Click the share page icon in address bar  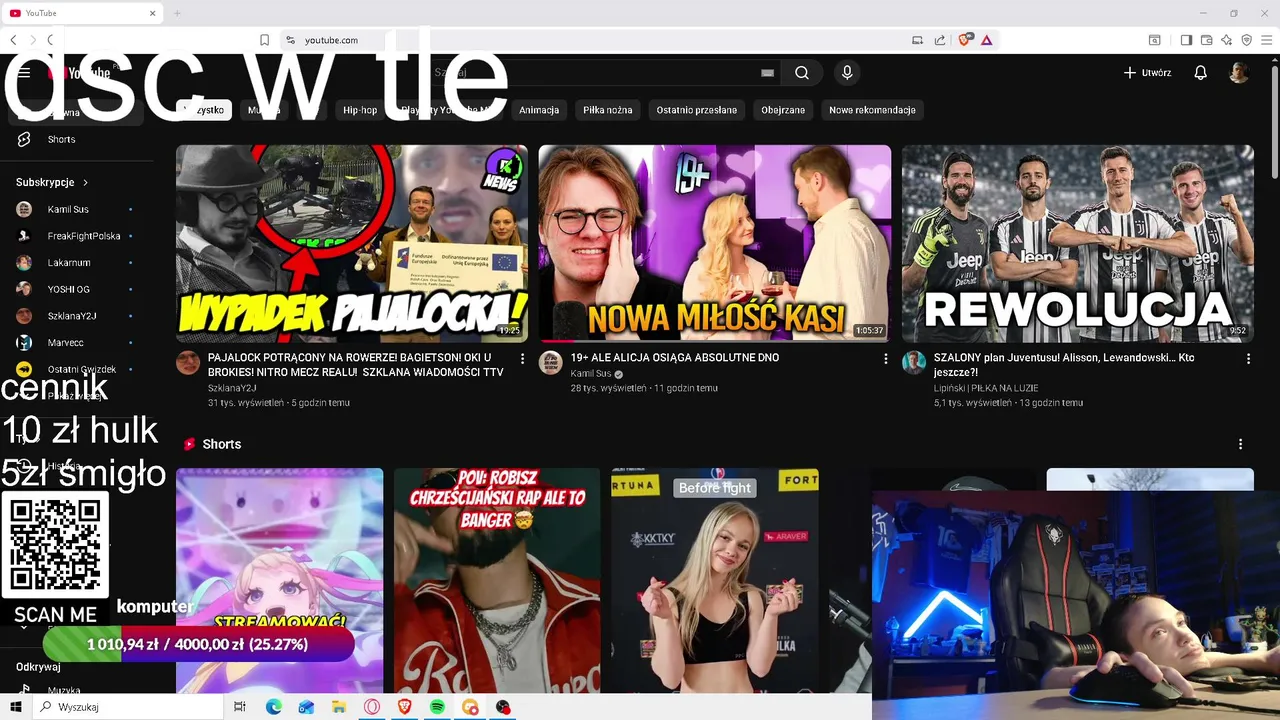(940, 40)
